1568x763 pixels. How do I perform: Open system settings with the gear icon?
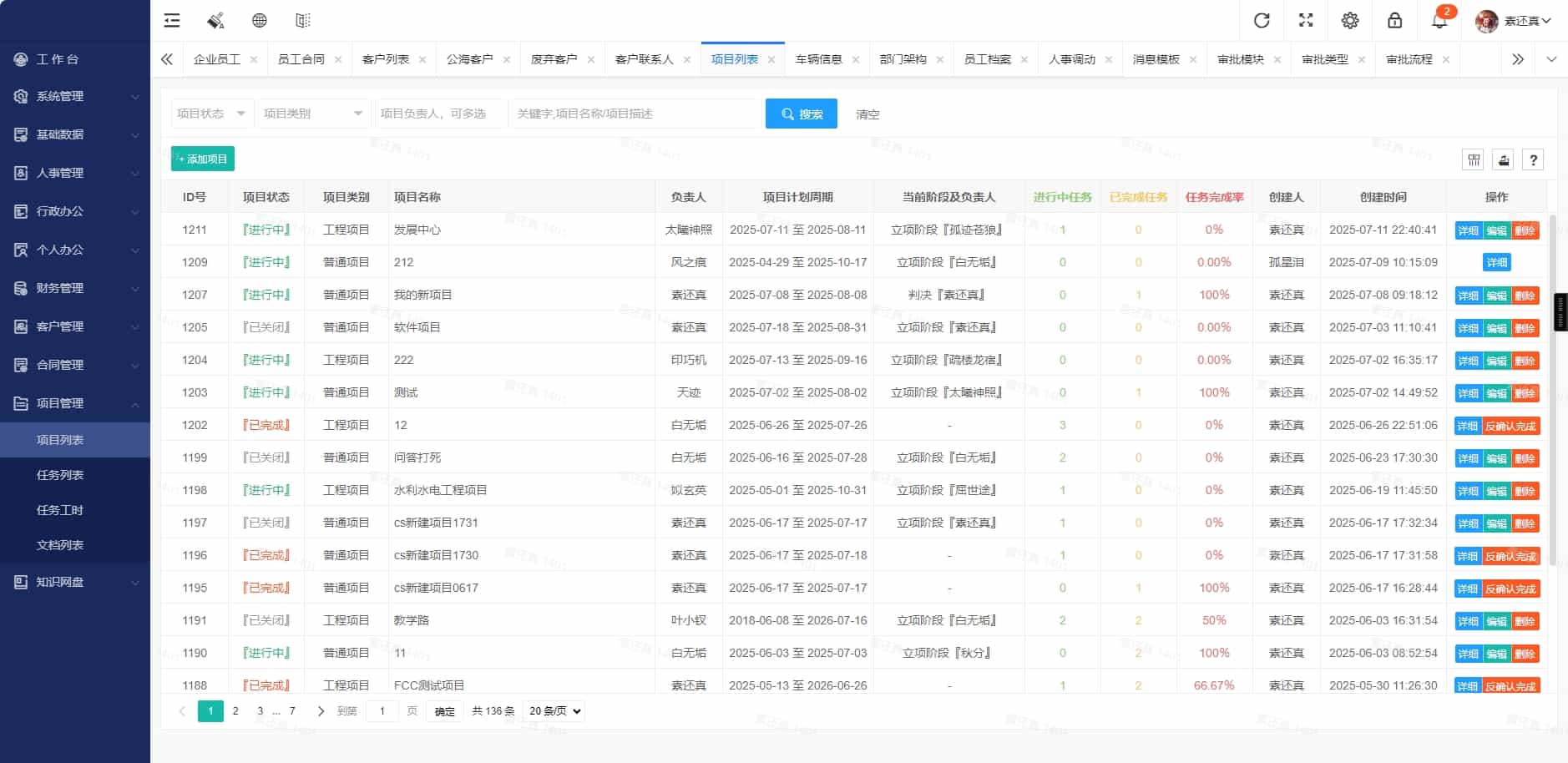point(1350,20)
